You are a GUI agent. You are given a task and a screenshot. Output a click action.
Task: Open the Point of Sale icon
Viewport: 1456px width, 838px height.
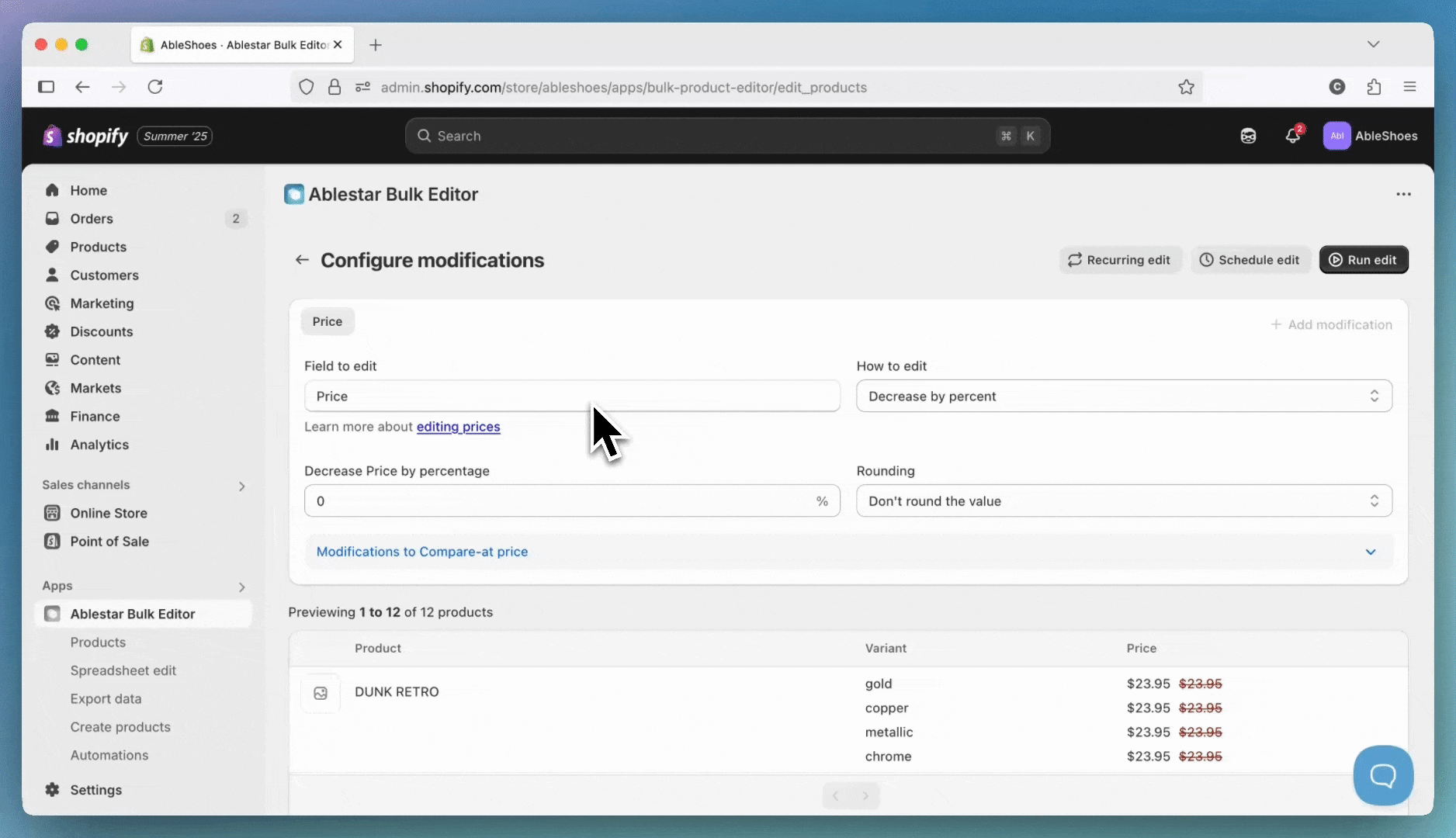click(x=52, y=542)
